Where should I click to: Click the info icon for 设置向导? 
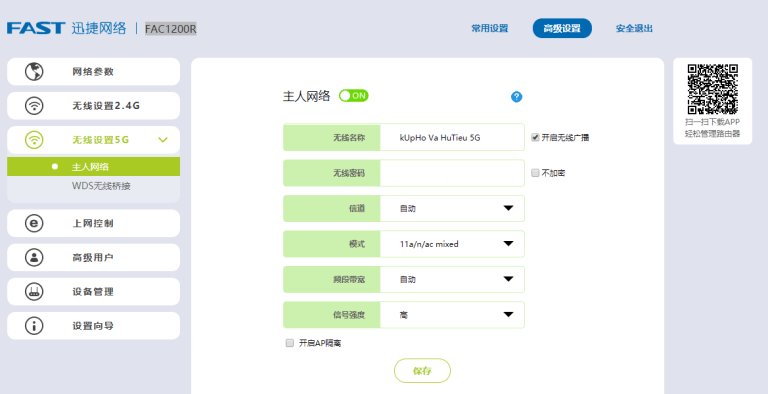[x=34, y=326]
